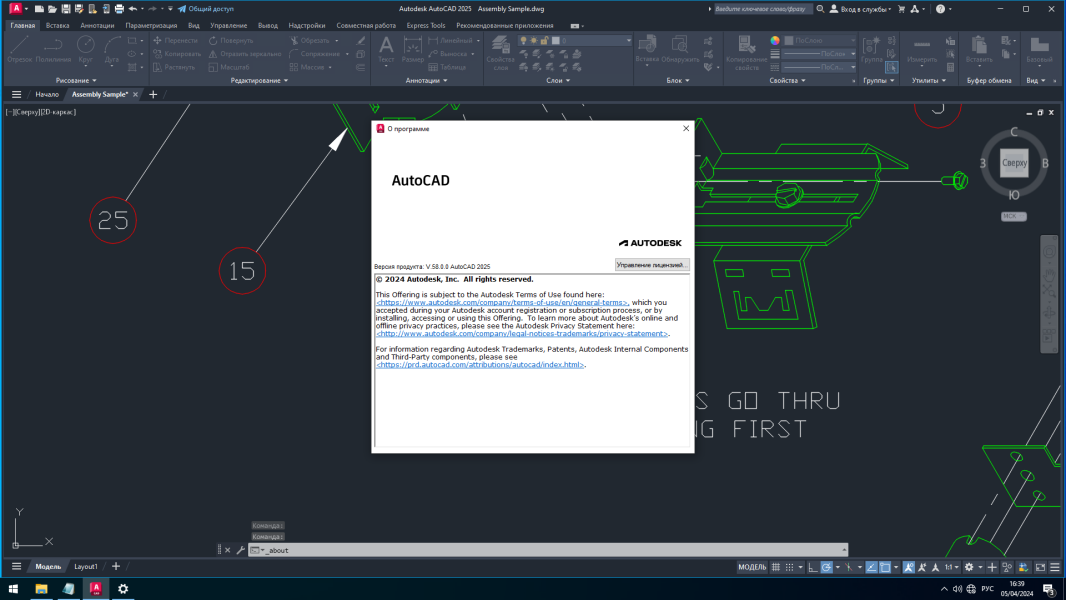This screenshot has width=1066, height=600.
Task: Select the Круг circle tool
Action: pyautogui.click(x=86, y=50)
